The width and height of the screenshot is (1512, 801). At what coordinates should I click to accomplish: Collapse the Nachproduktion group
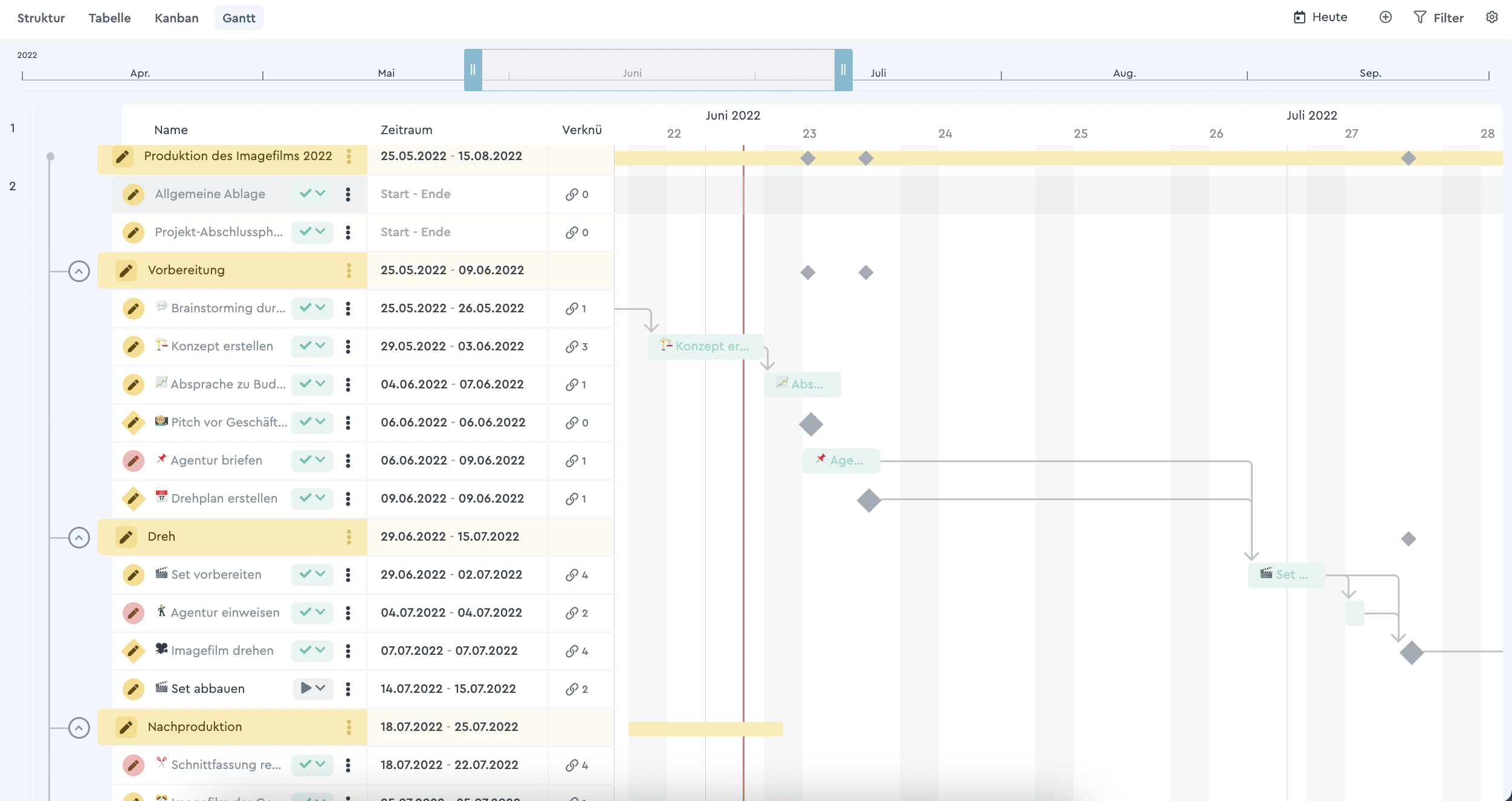(x=79, y=728)
